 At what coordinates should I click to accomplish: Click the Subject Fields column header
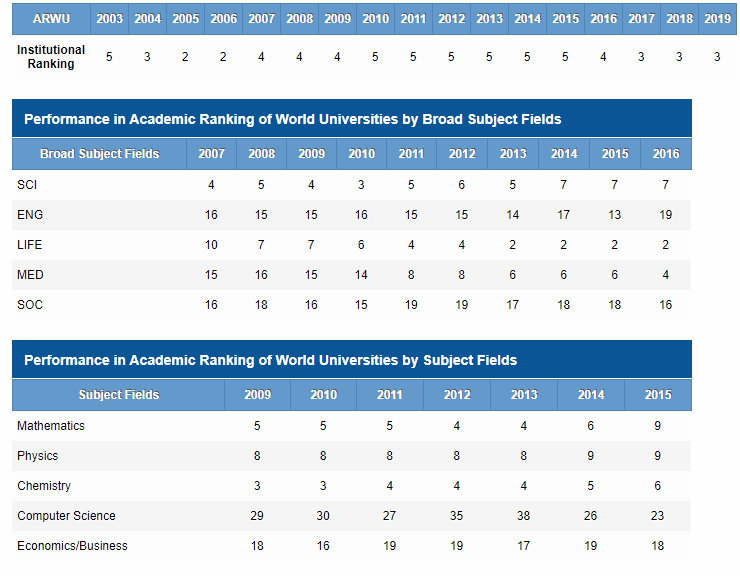pos(118,395)
